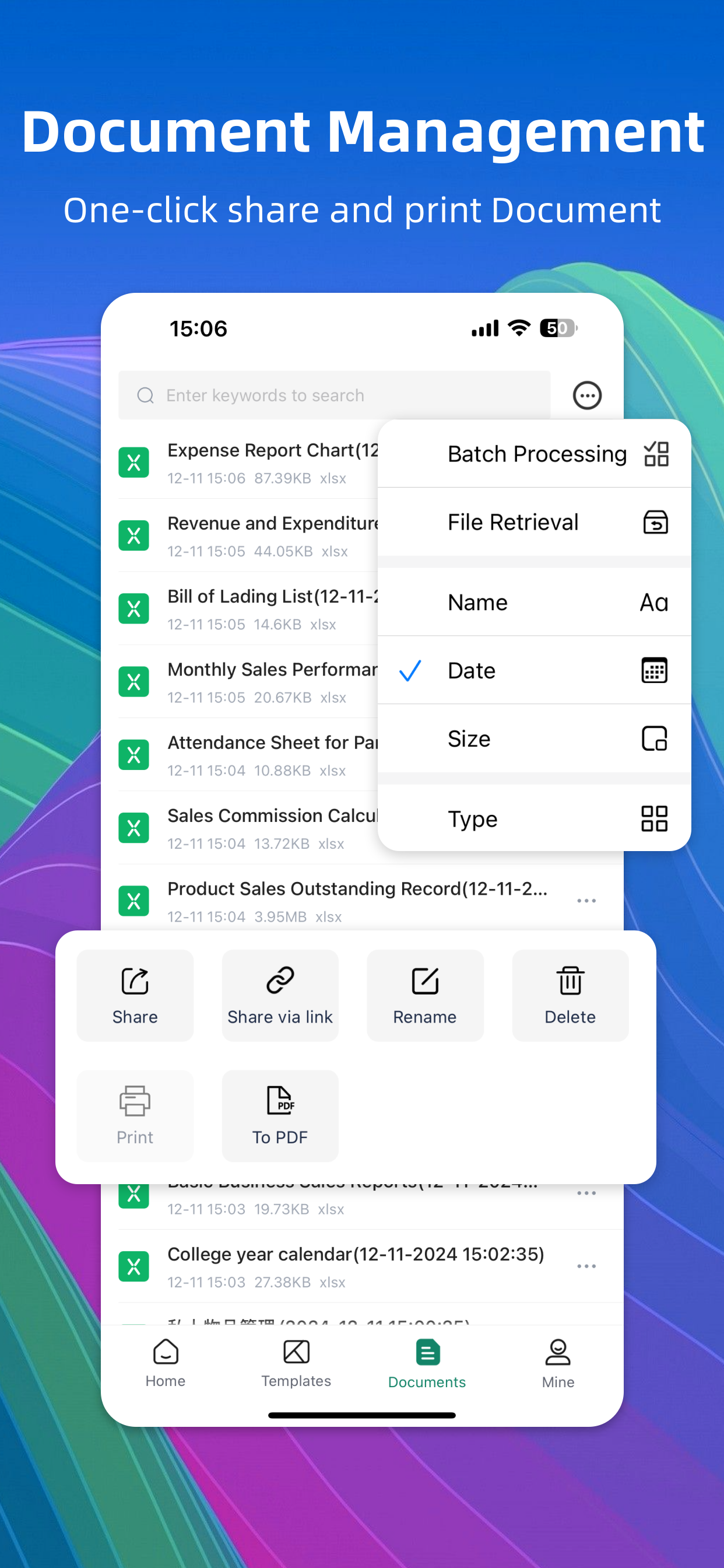724x1568 pixels.
Task: Click the 27.38KB file details line
Action: click(256, 1282)
